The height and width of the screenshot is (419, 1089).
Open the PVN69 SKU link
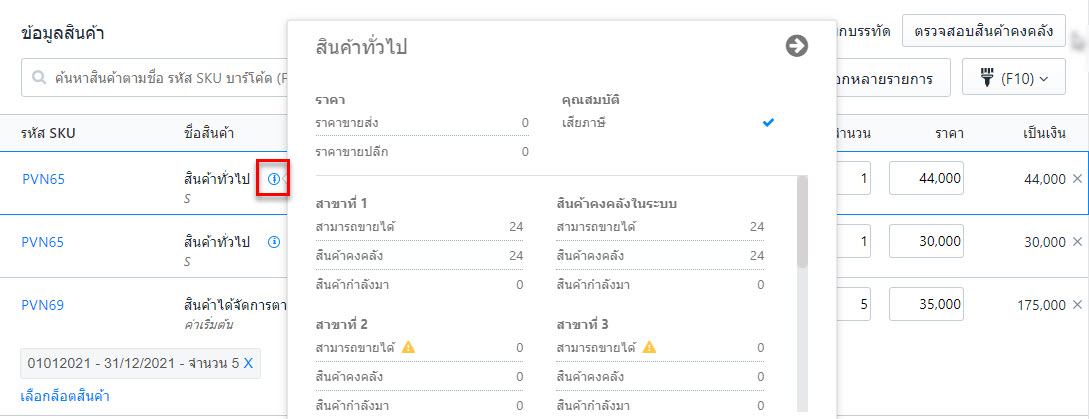click(x=43, y=304)
